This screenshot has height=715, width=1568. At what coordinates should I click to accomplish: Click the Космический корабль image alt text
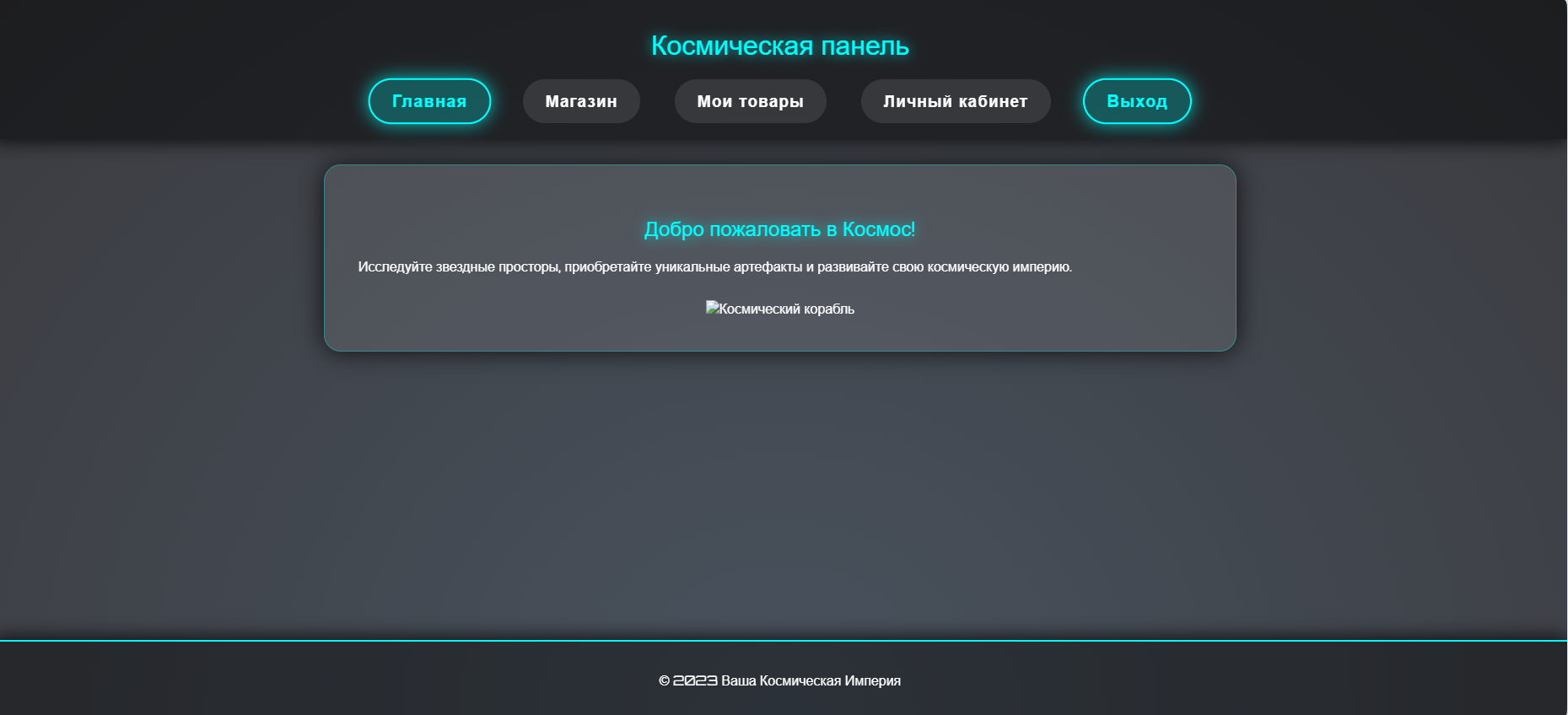786,309
